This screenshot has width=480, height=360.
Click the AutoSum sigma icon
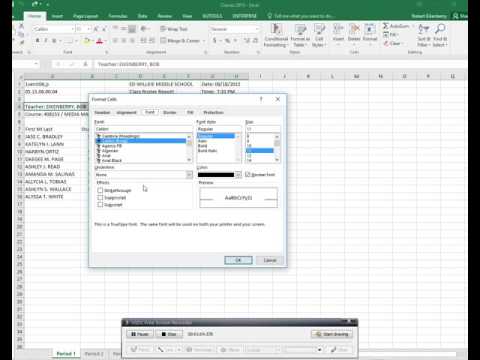386,26
